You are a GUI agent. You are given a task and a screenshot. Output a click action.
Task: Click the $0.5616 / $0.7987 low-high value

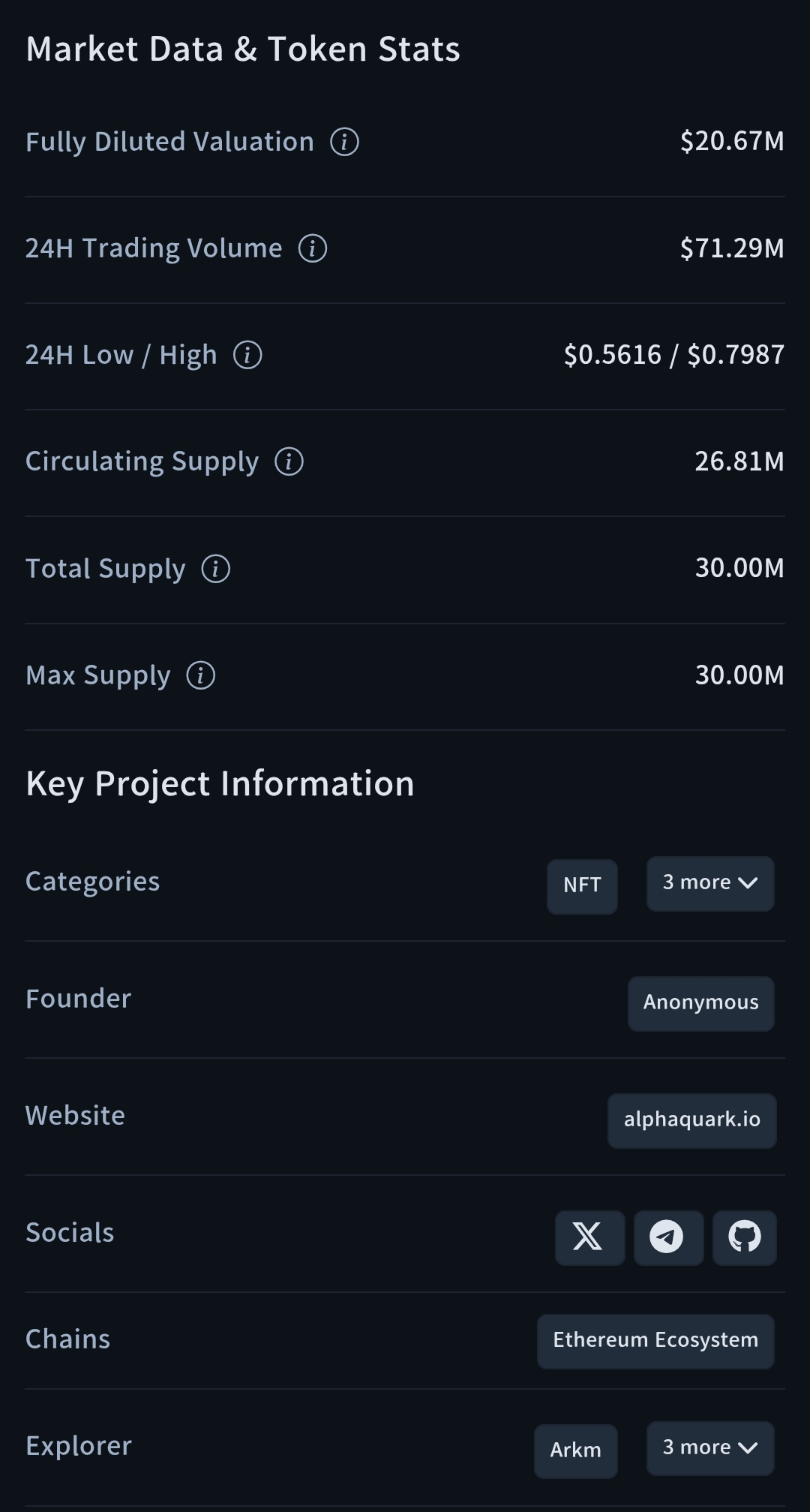673,354
